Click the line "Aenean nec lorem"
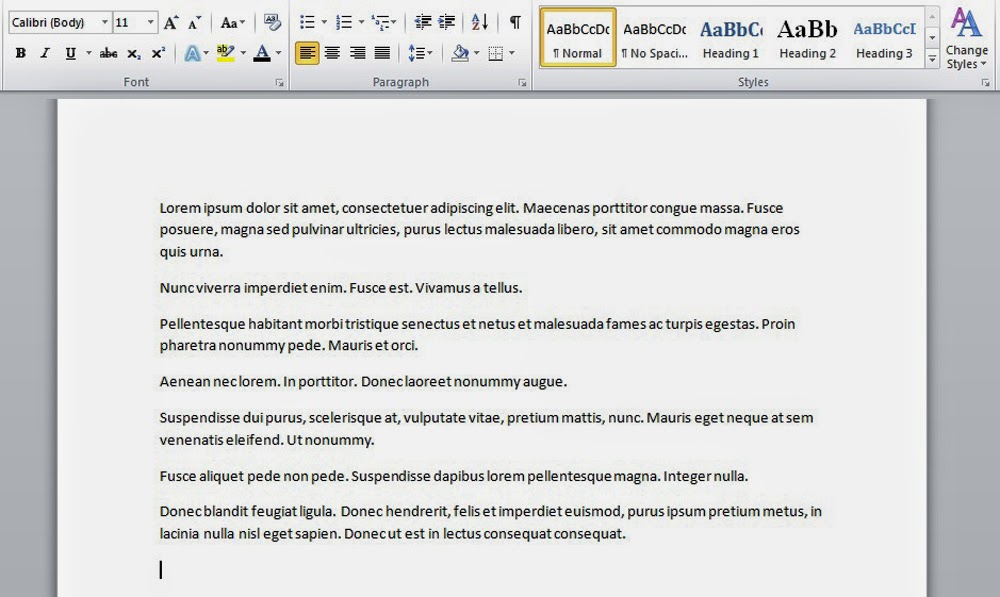The width and height of the screenshot is (1000, 597). click(x=364, y=381)
